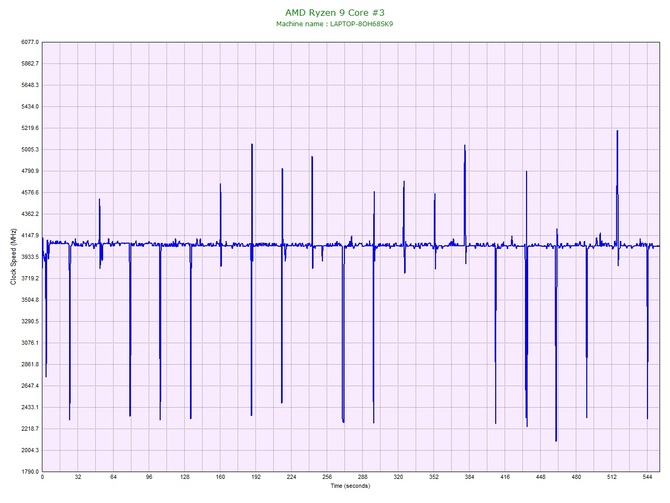Click the 5862.7 y-axis value
This screenshot has height=503, width=670.
click(30, 63)
